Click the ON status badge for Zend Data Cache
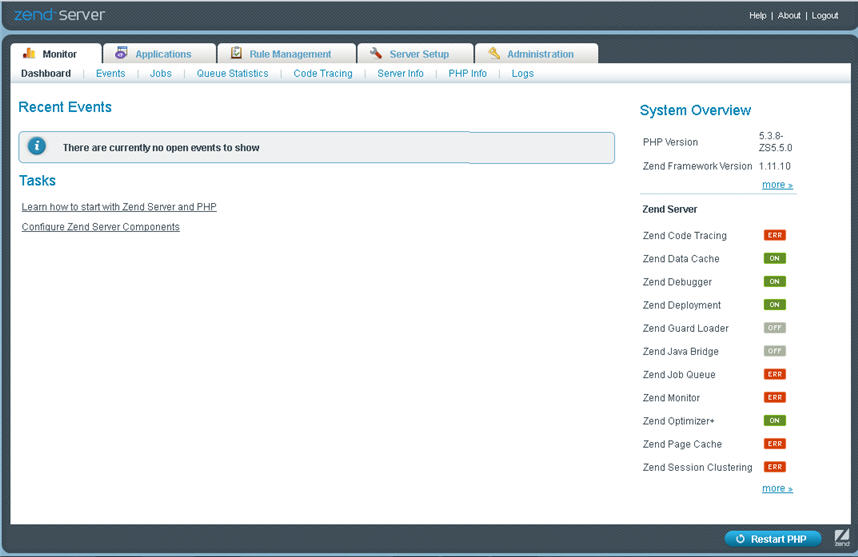This screenshot has height=557, width=858. tap(774, 259)
